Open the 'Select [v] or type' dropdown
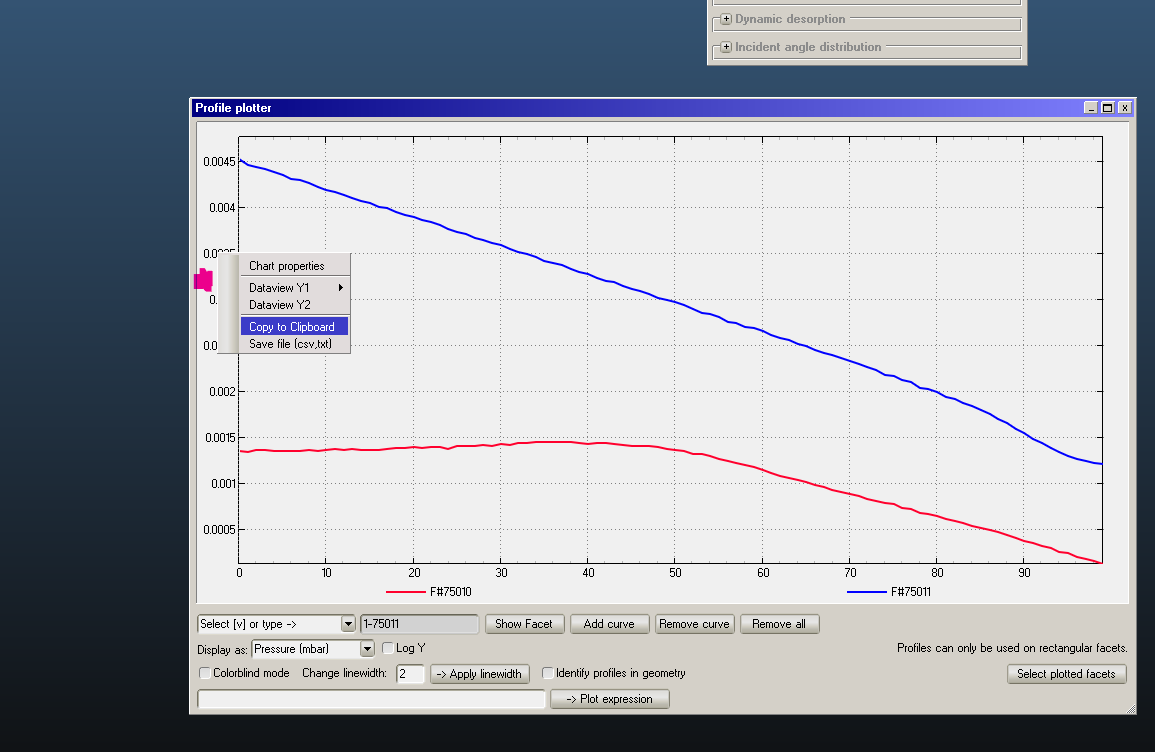The height and width of the screenshot is (752, 1155). tap(348, 624)
